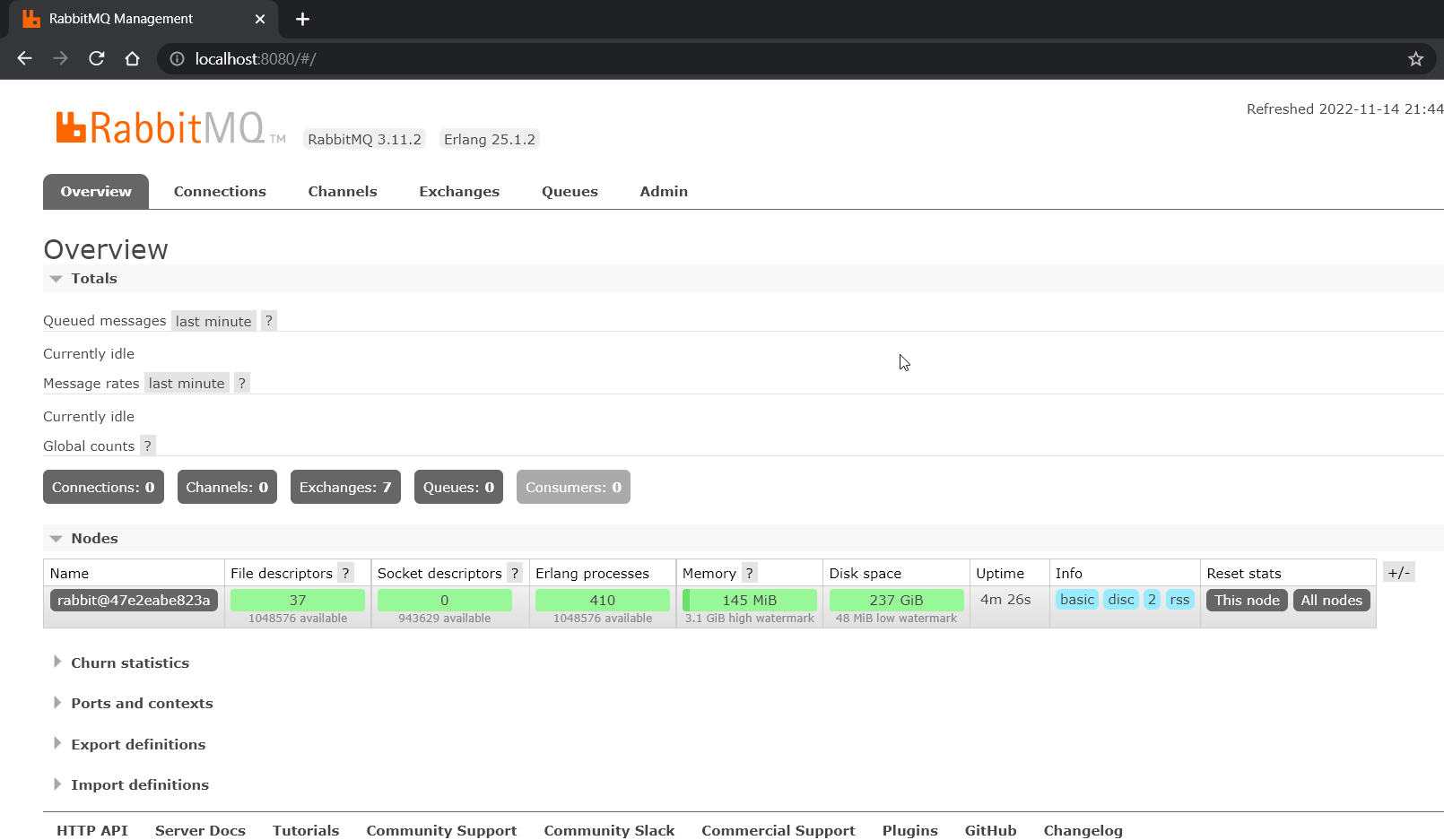
Task: Show help for Global counts
Action: [x=148, y=446]
